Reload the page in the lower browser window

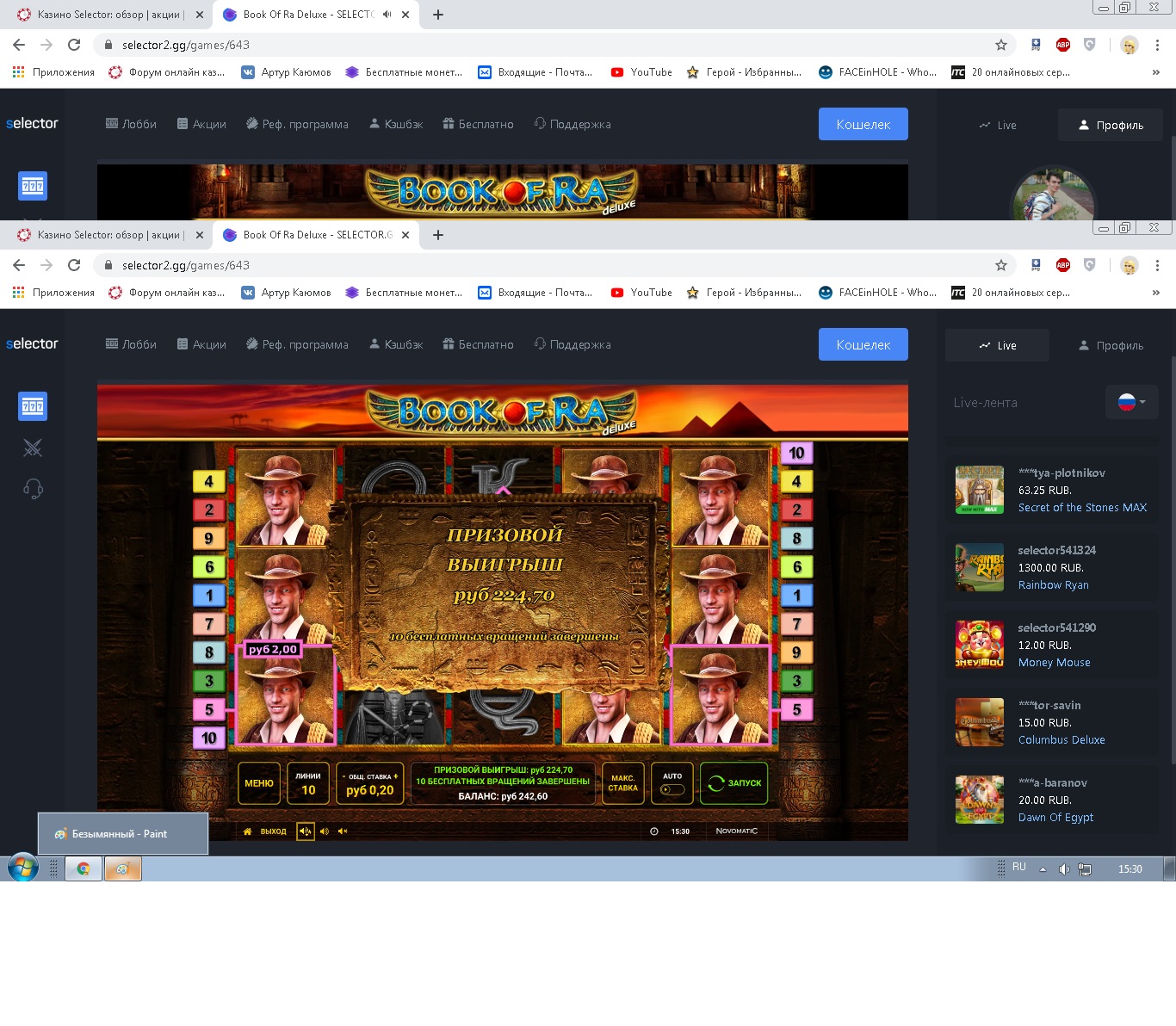[x=74, y=265]
